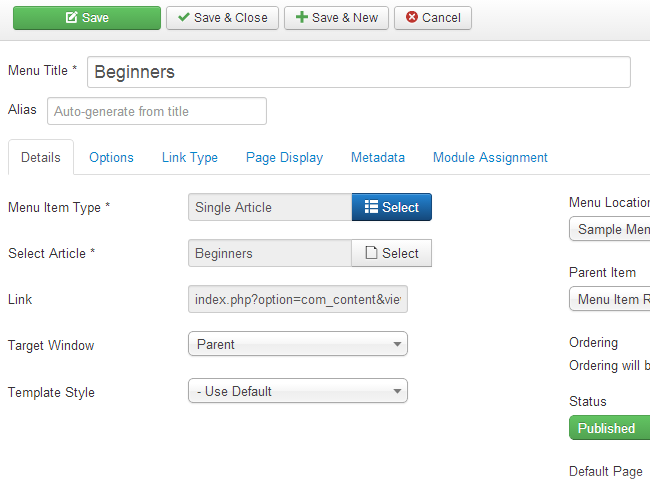Open the Module Assignment tab
Image resolution: width=650 pixels, height=481 pixels.
[x=490, y=158]
